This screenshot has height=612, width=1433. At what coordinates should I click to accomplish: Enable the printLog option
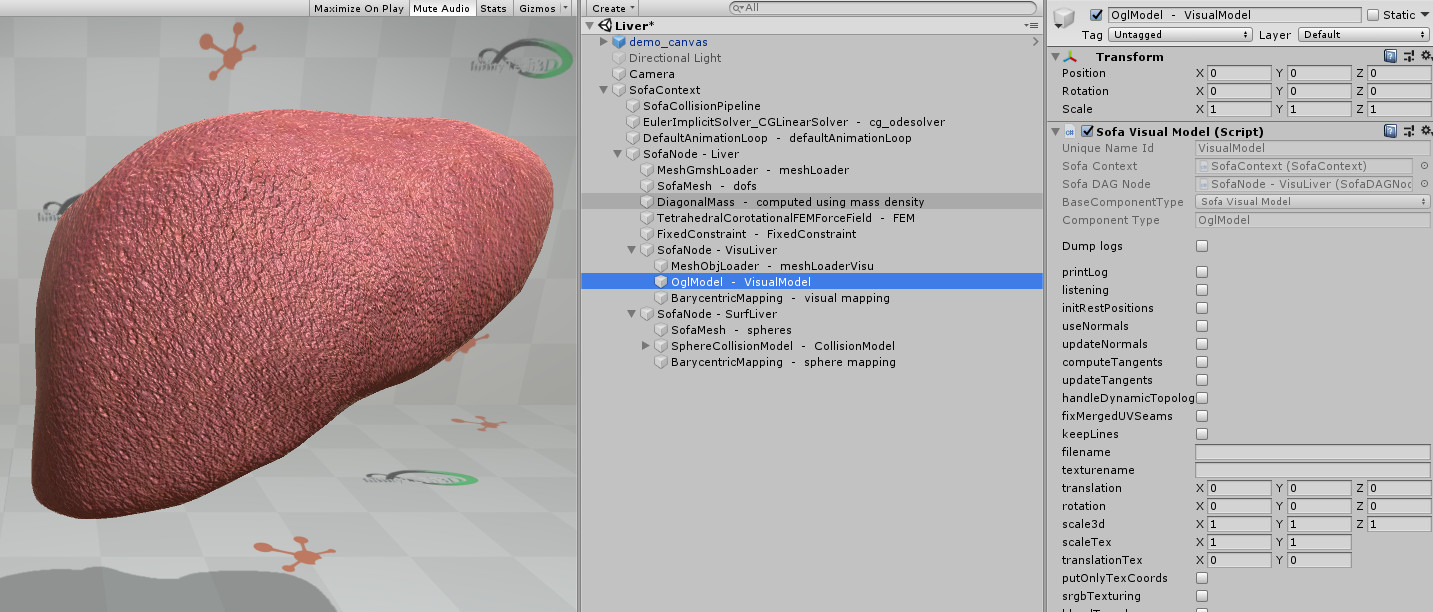[x=1201, y=272]
